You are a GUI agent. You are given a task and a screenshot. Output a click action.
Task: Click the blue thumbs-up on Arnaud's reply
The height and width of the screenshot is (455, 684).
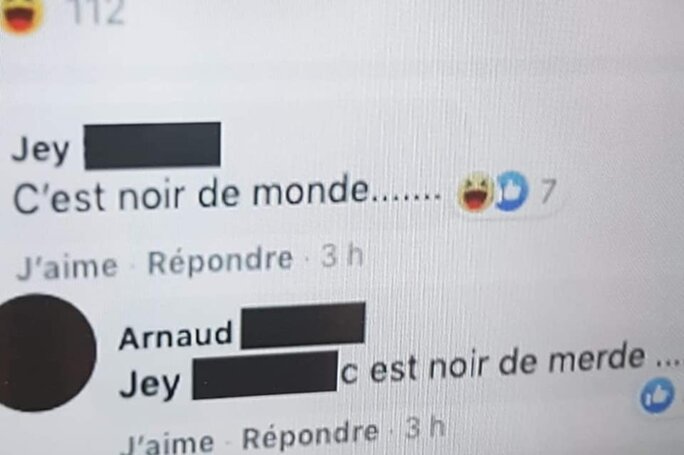(658, 396)
